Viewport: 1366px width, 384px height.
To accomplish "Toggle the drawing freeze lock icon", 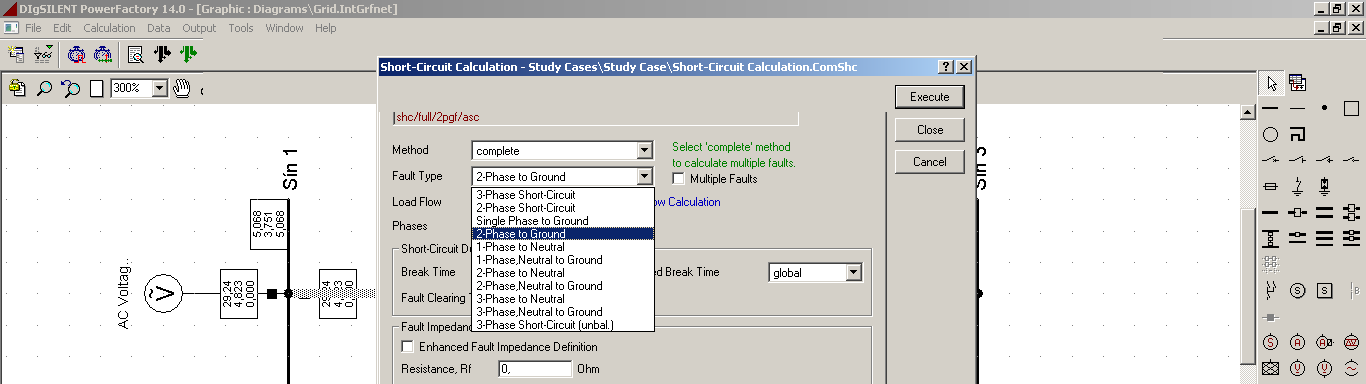I will click(x=17, y=88).
